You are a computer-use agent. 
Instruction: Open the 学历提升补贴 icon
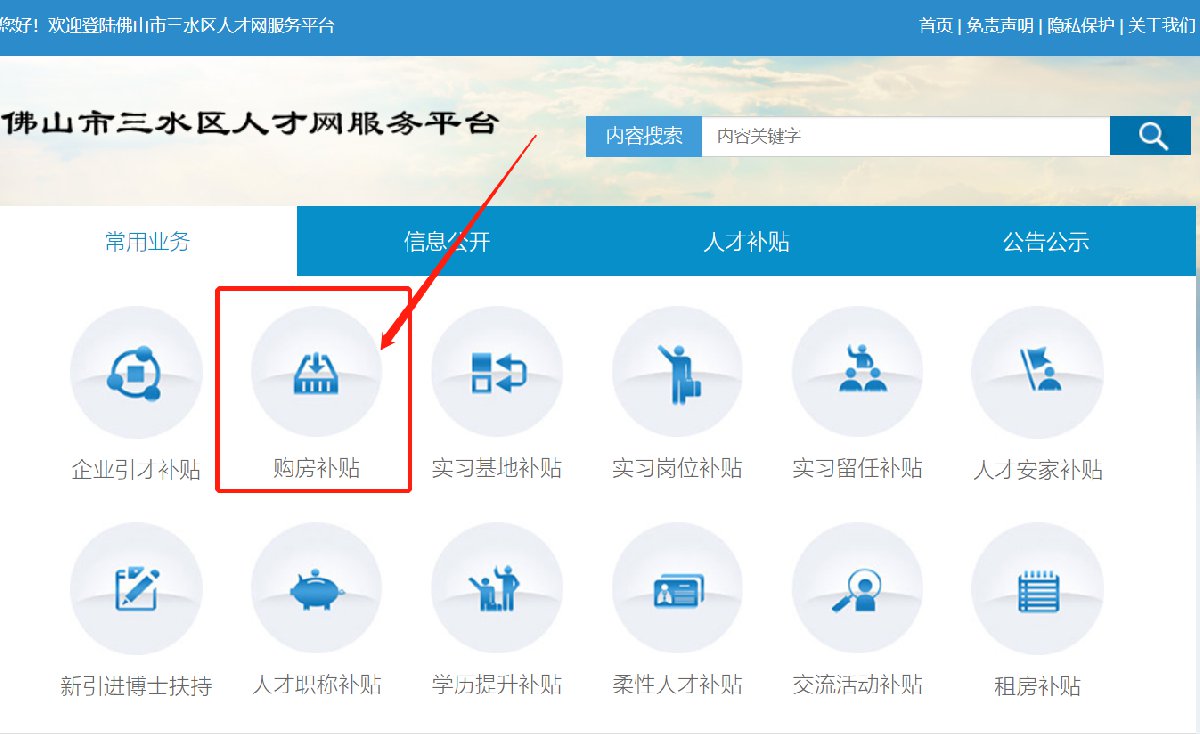(497, 589)
